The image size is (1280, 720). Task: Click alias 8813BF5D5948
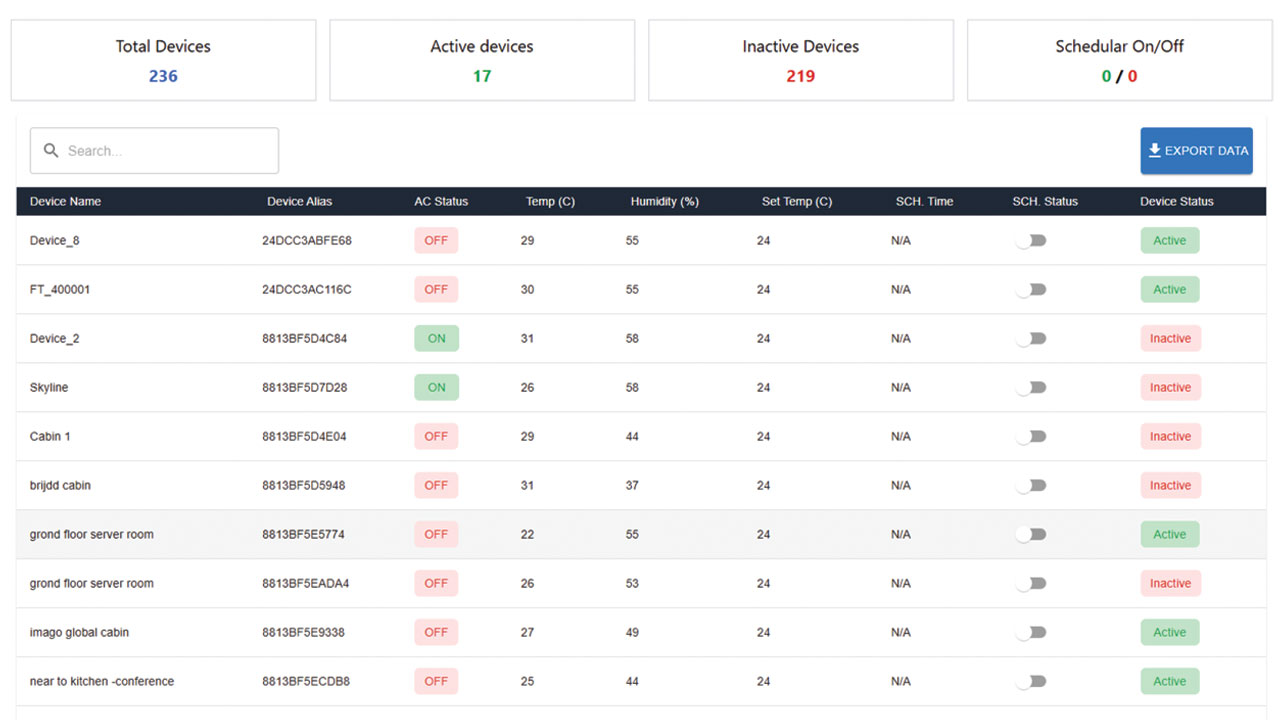tap(304, 486)
